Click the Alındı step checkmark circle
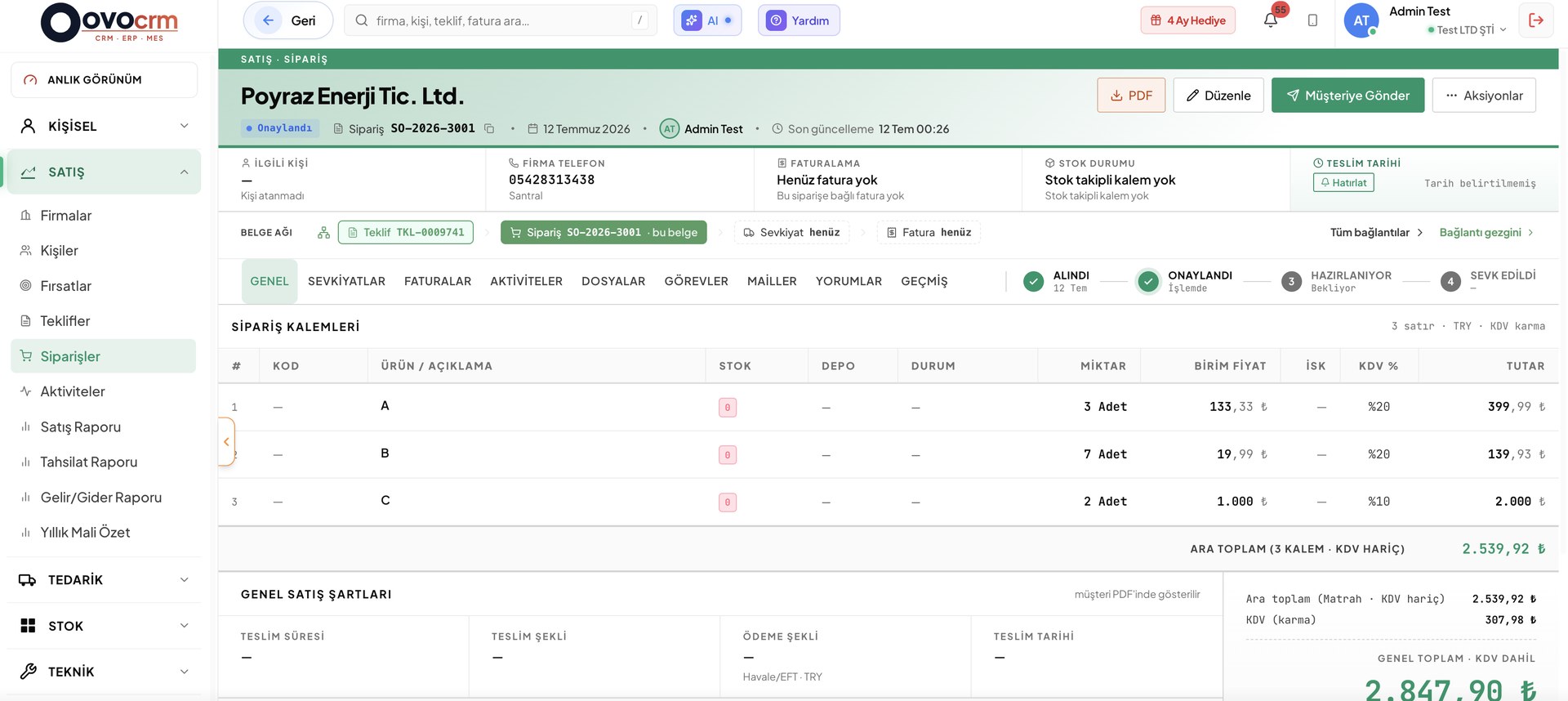This screenshot has height=701, width=1568. [x=1033, y=282]
